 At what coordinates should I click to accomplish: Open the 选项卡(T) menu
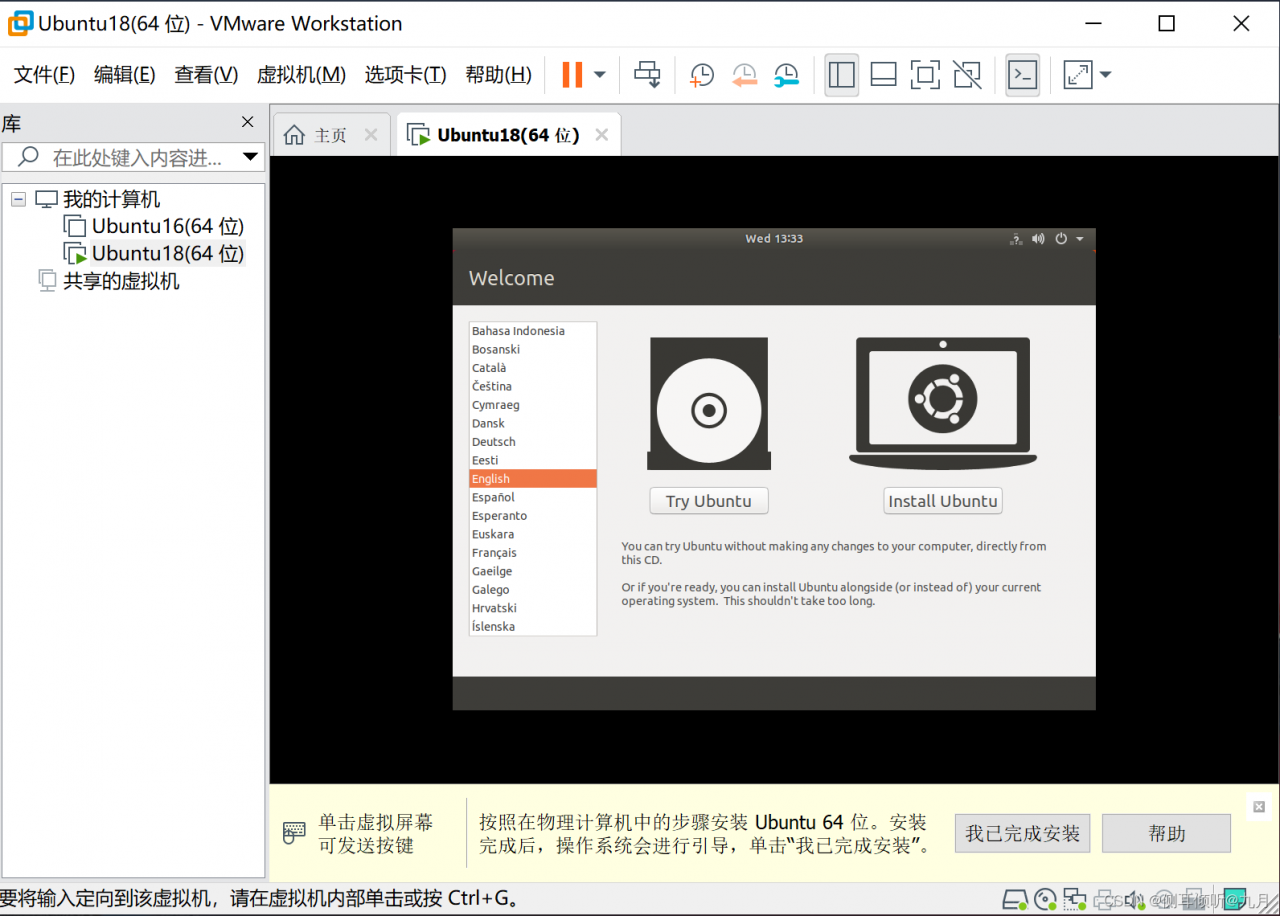coord(405,75)
